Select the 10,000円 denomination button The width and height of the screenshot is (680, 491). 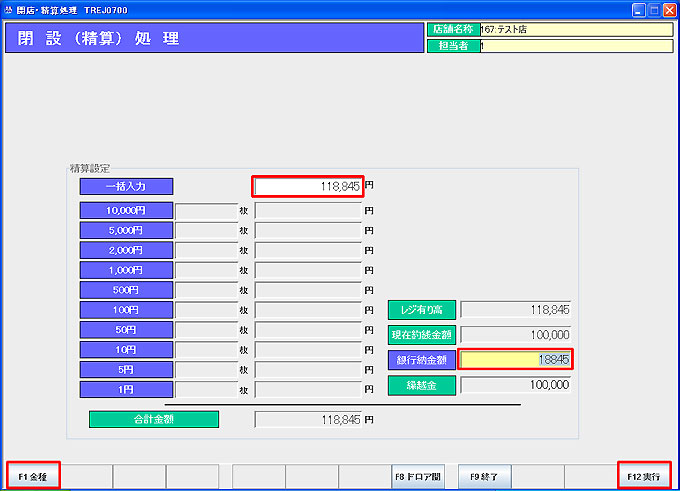point(126,210)
